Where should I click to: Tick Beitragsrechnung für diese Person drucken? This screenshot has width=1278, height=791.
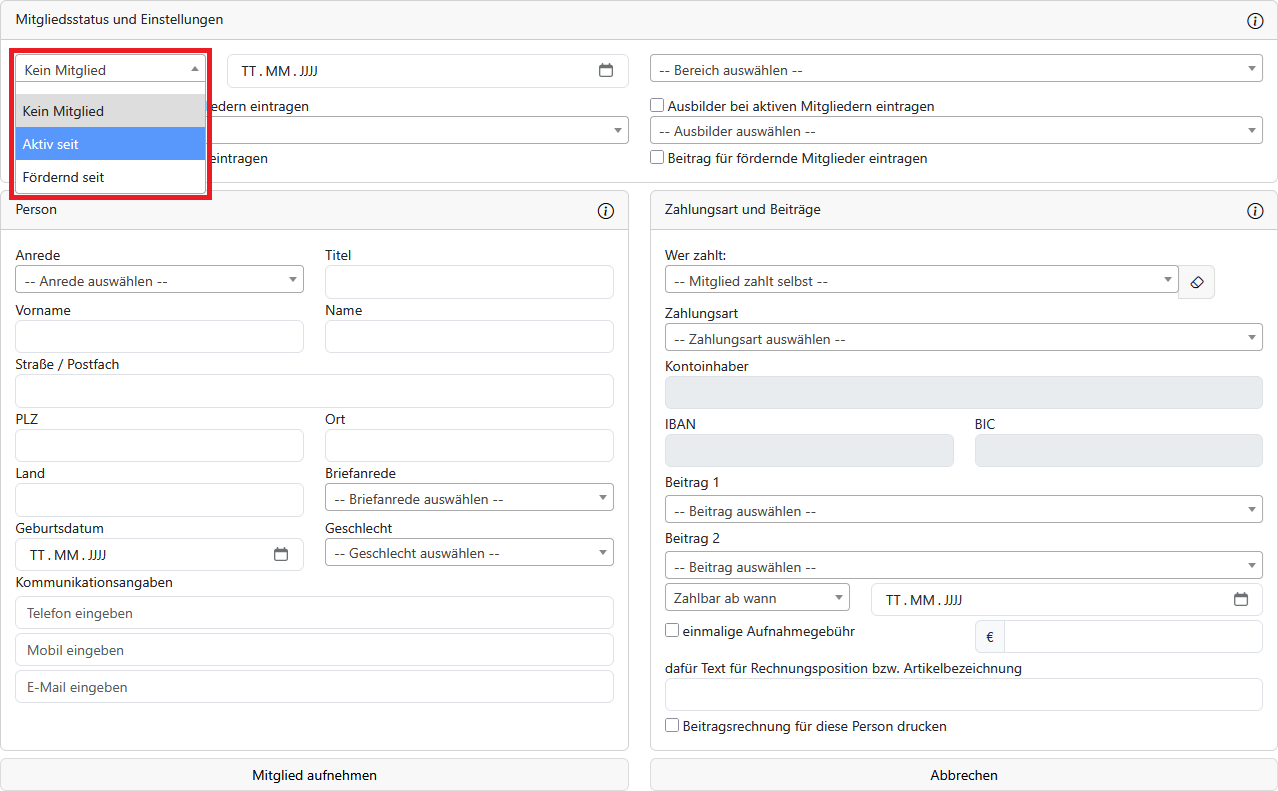tap(672, 725)
